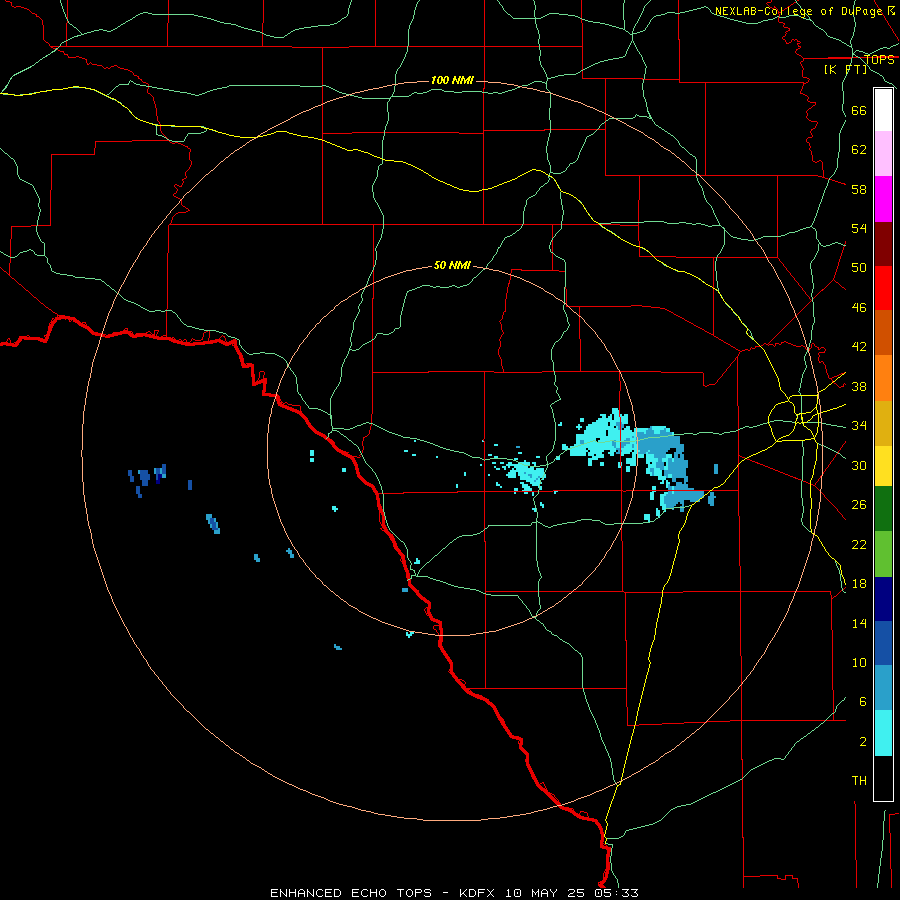
Task: Select the gold legend swatch
Action: pos(883,424)
